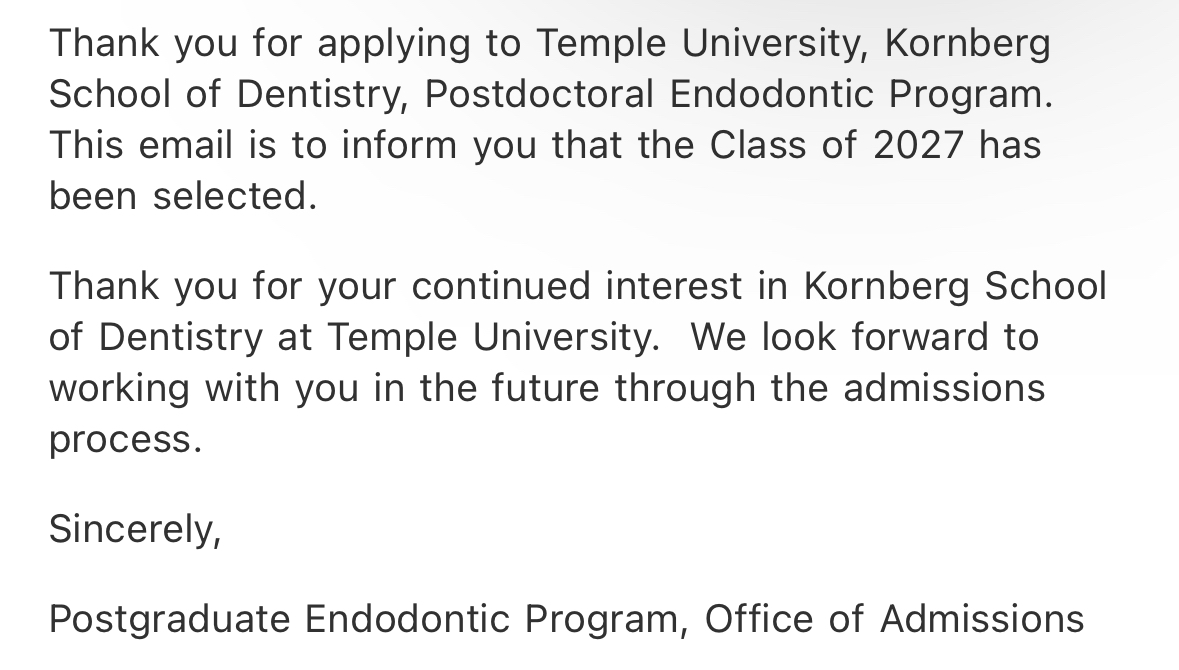Click the word 'Endodontic' in the first paragraph
Viewport: 1179px width, 670px height.
pyautogui.click(x=771, y=94)
